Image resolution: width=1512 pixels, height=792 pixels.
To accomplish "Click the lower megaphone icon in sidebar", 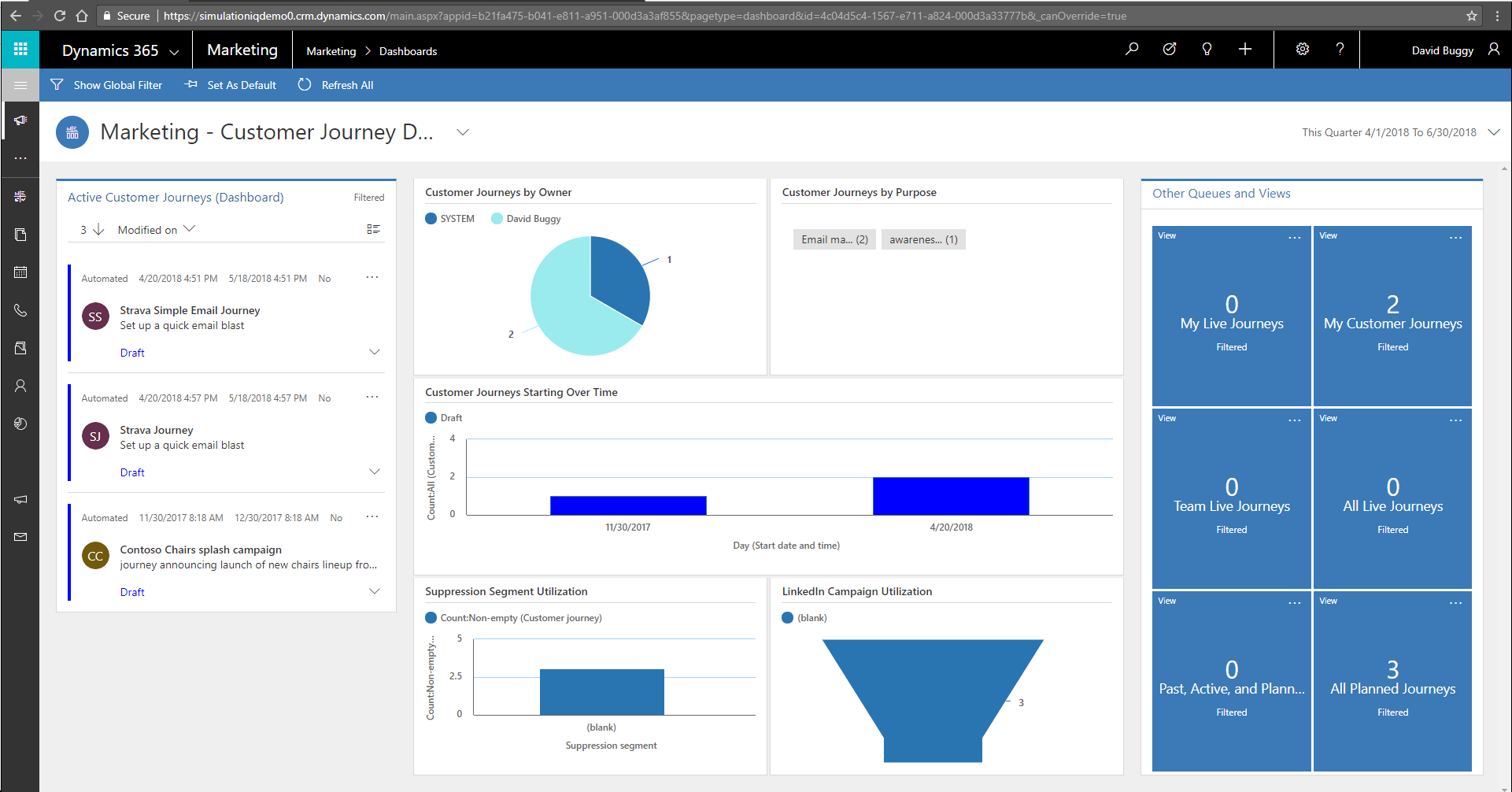I will coord(20,499).
